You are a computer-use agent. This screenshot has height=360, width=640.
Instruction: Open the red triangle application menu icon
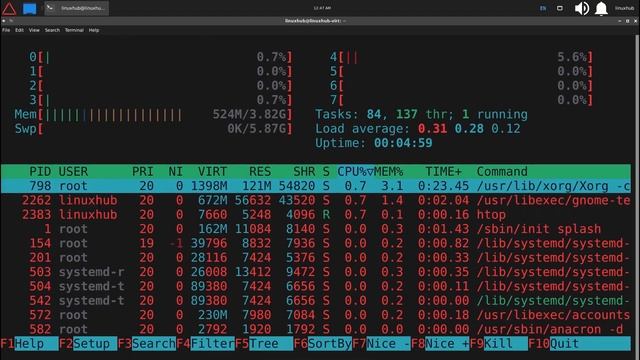tap(9, 8)
